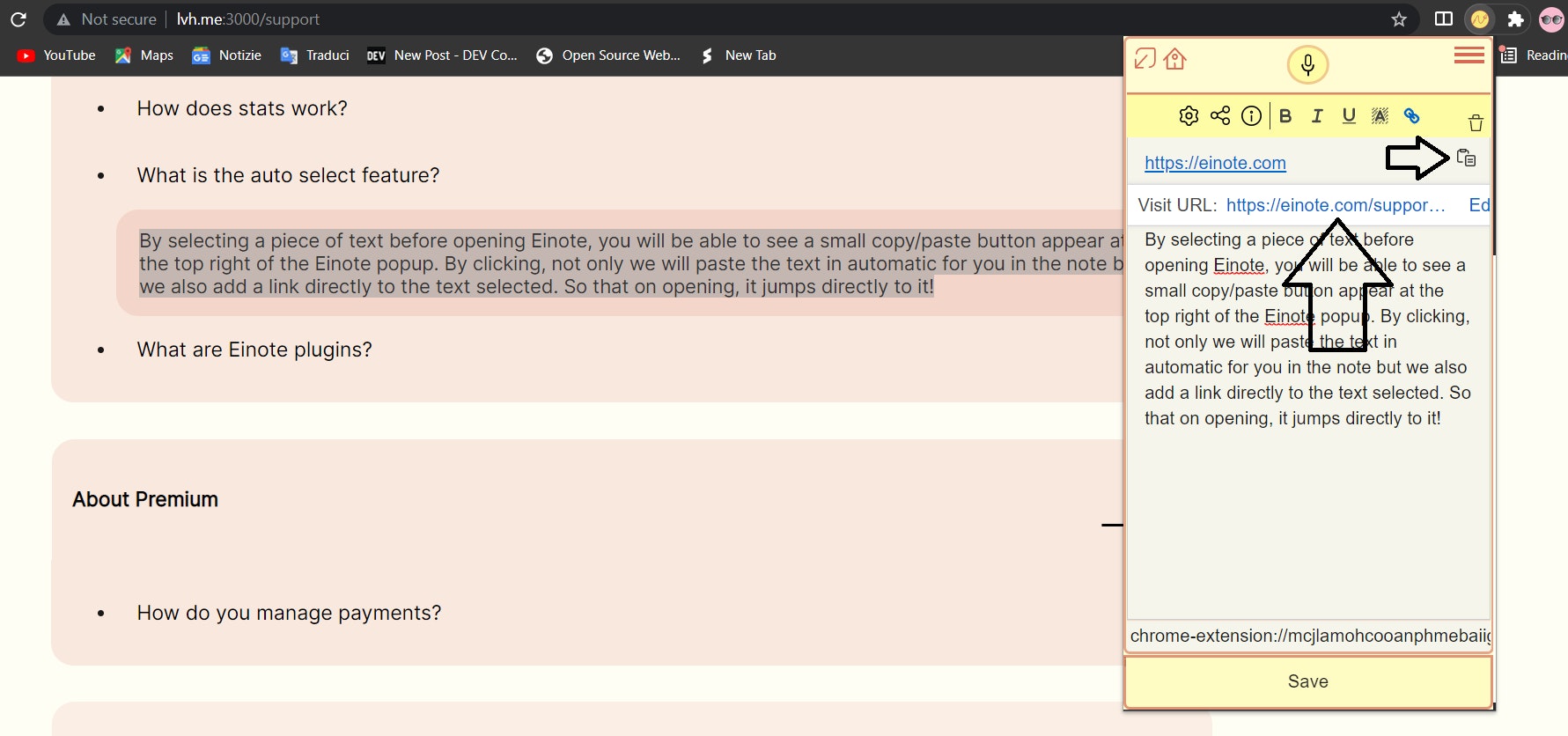Click the microphone voice input button
This screenshot has width=1568, height=736.
click(x=1307, y=65)
